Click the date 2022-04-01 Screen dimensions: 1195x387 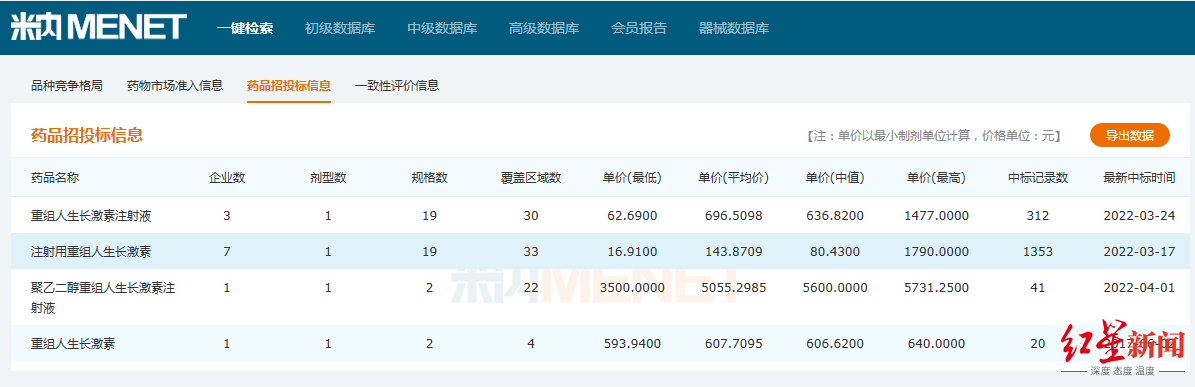pyautogui.click(x=1139, y=288)
